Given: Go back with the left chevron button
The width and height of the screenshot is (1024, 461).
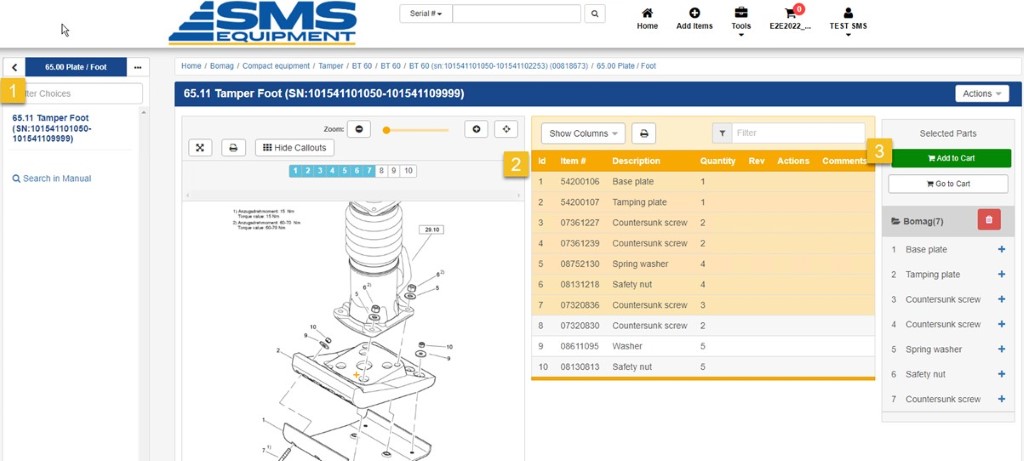Looking at the screenshot, I should click(x=14, y=67).
